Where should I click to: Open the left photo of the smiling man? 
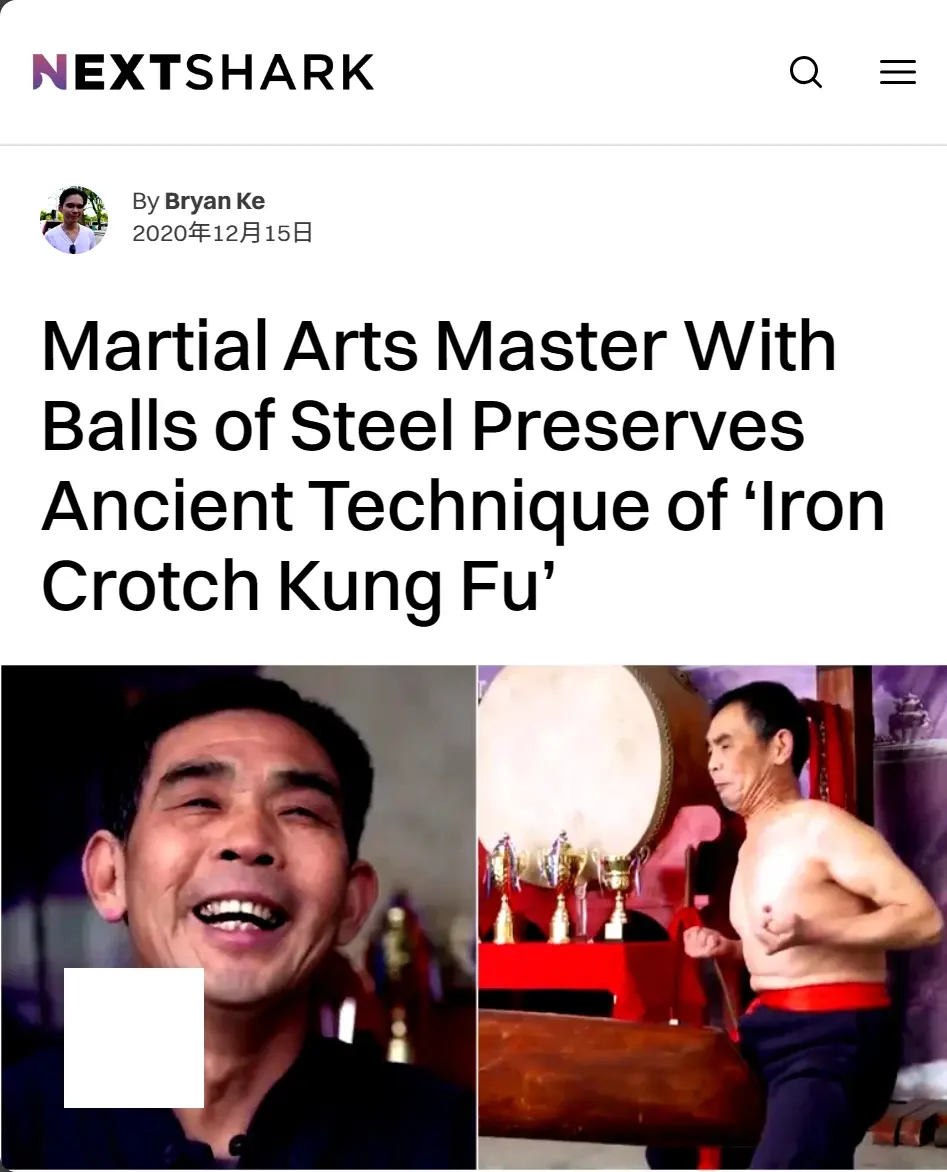coord(238,917)
